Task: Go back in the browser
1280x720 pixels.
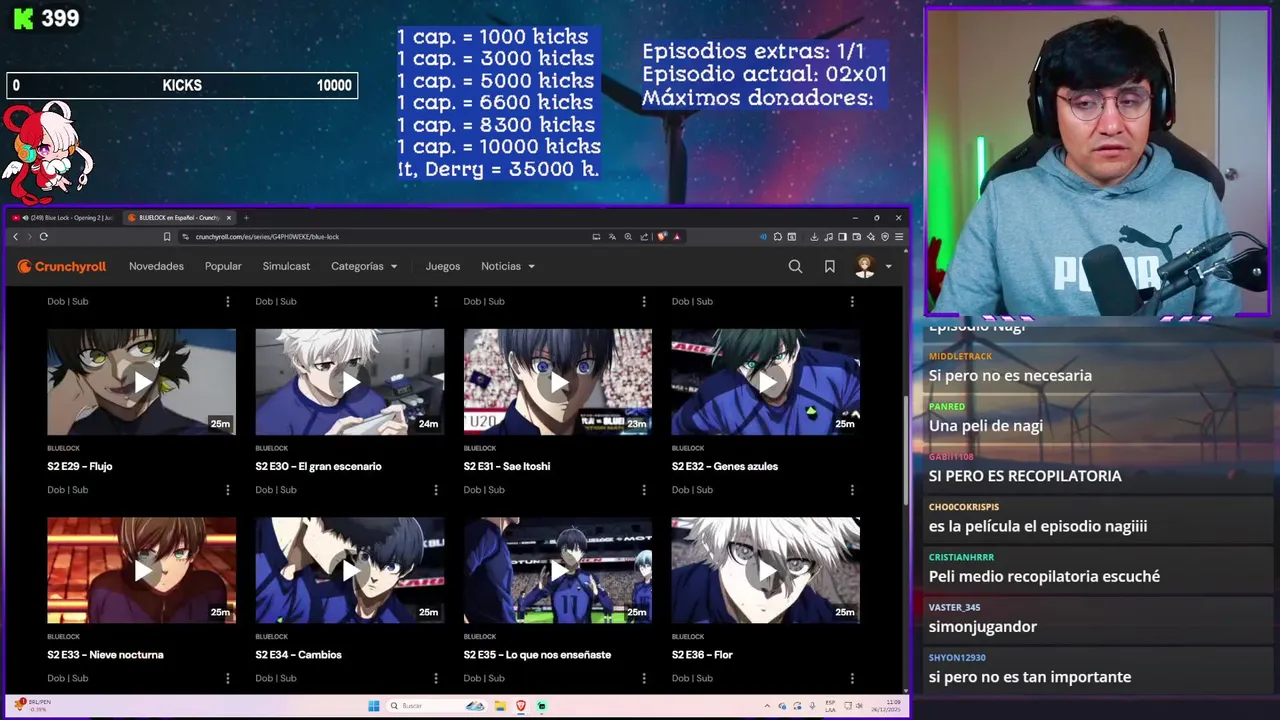Action: pyautogui.click(x=15, y=237)
